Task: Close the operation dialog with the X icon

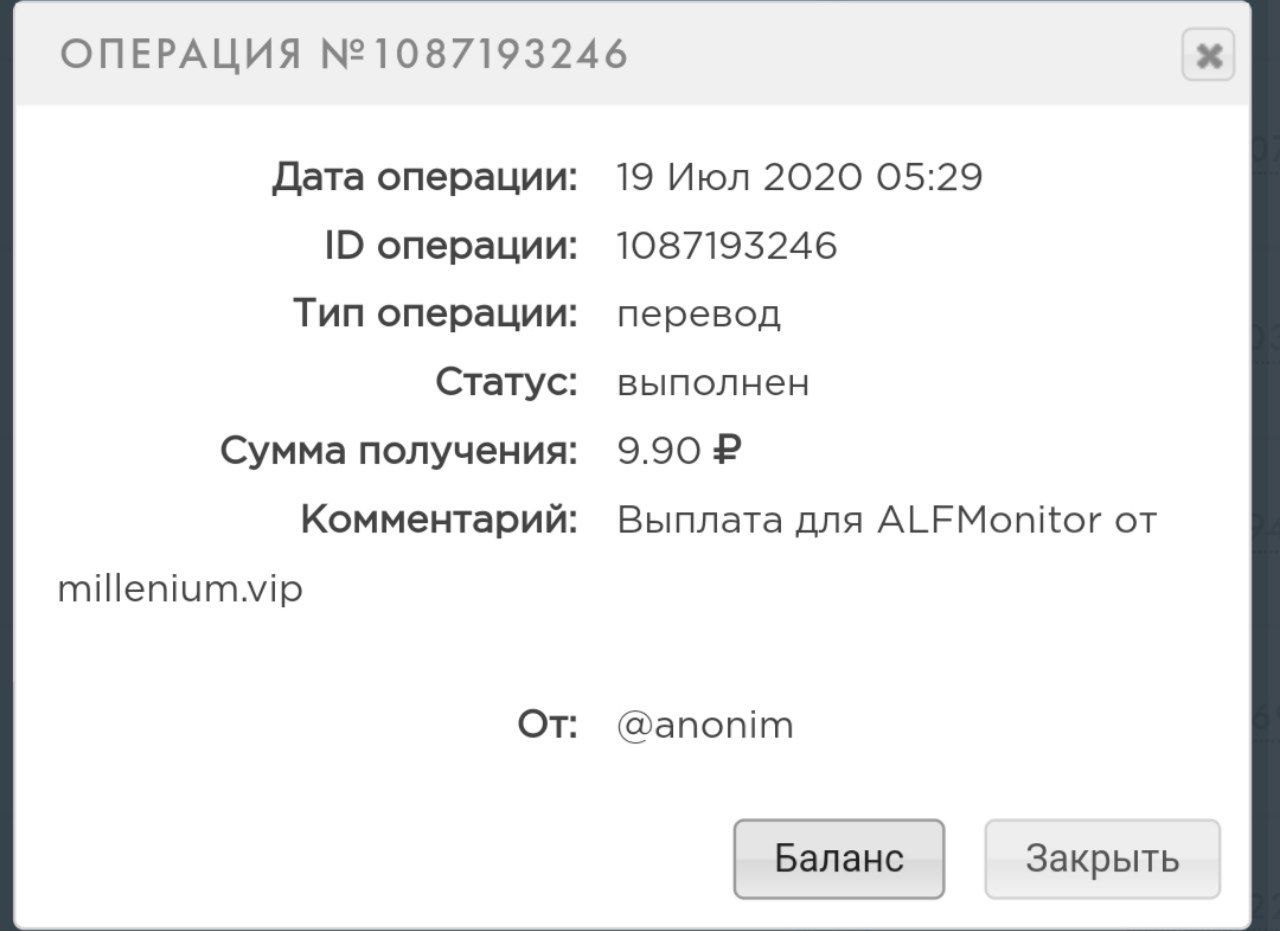Action: (1208, 56)
